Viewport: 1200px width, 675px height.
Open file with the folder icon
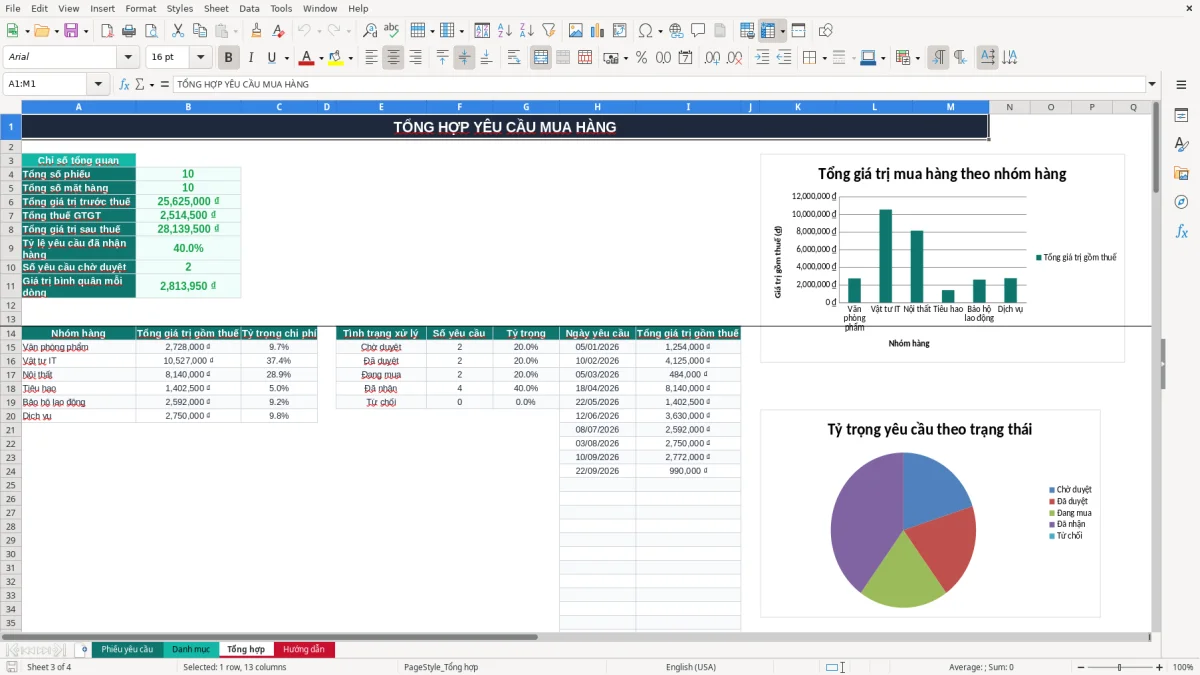[x=41, y=31]
